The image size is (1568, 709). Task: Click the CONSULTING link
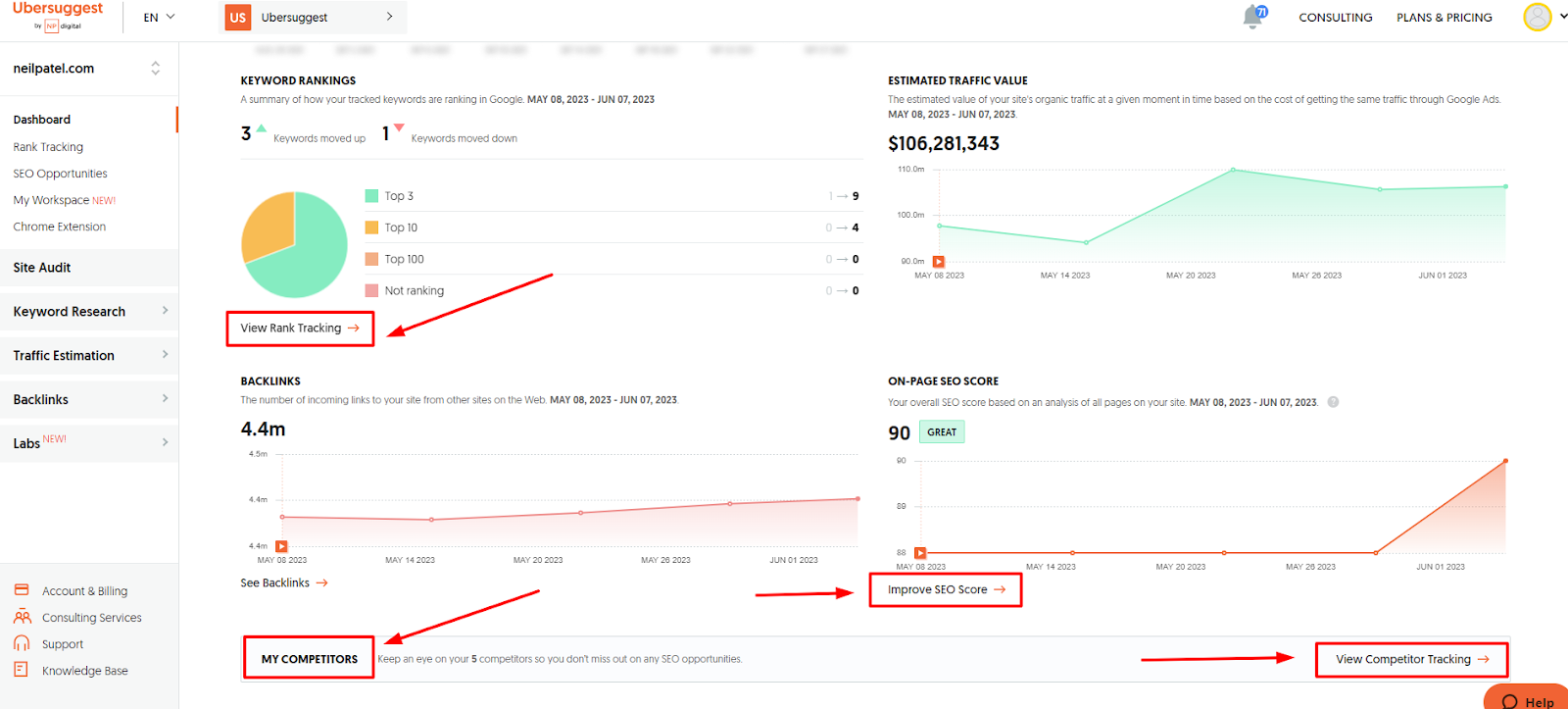click(x=1335, y=18)
